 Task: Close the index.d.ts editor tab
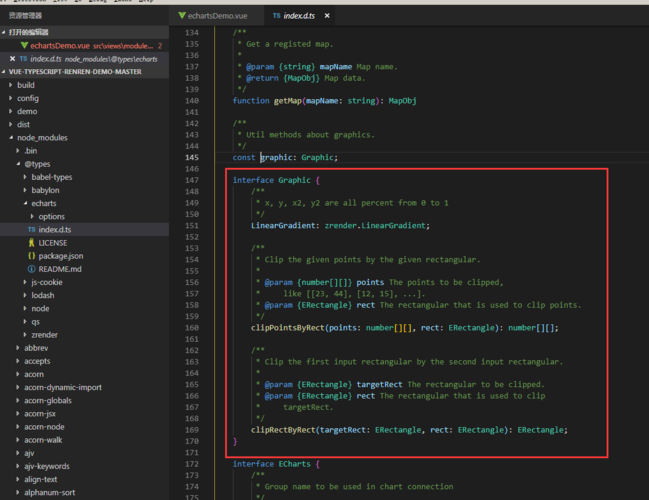[x=329, y=17]
